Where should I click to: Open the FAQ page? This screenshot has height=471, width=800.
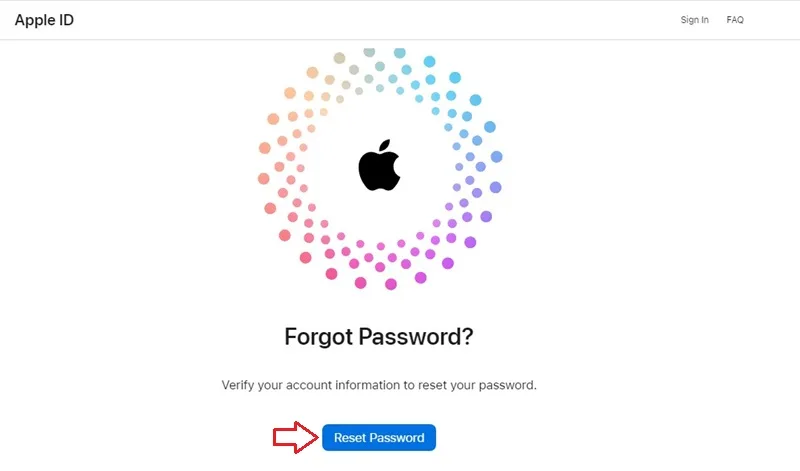click(x=735, y=20)
